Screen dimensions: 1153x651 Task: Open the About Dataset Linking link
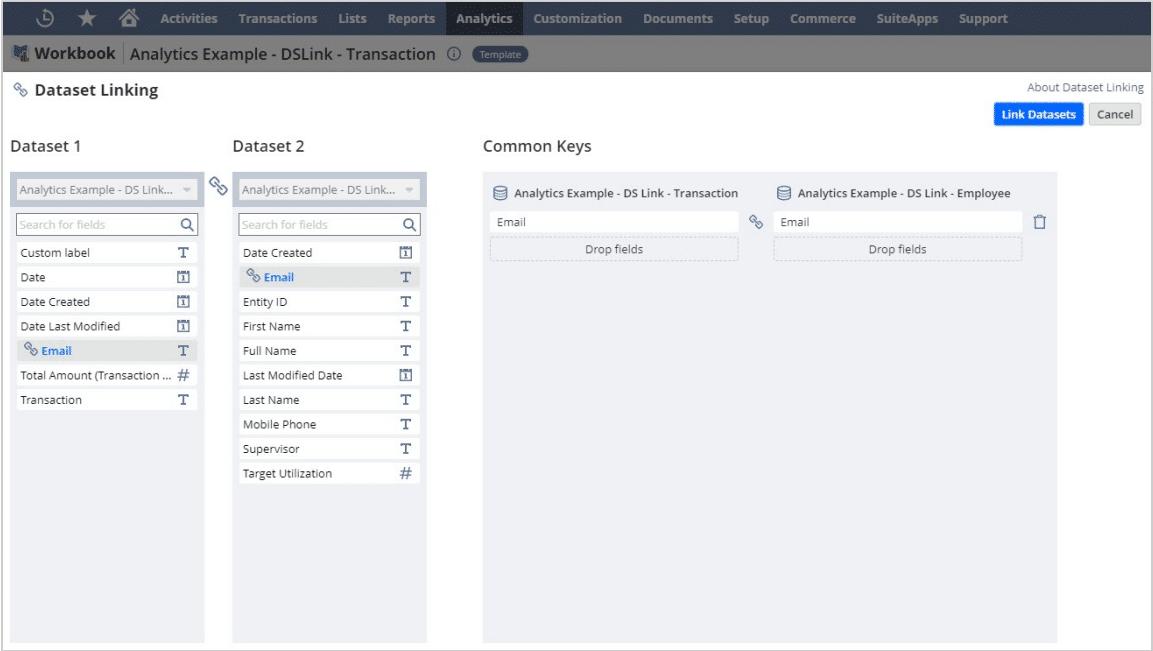pyautogui.click(x=1085, y=88)
